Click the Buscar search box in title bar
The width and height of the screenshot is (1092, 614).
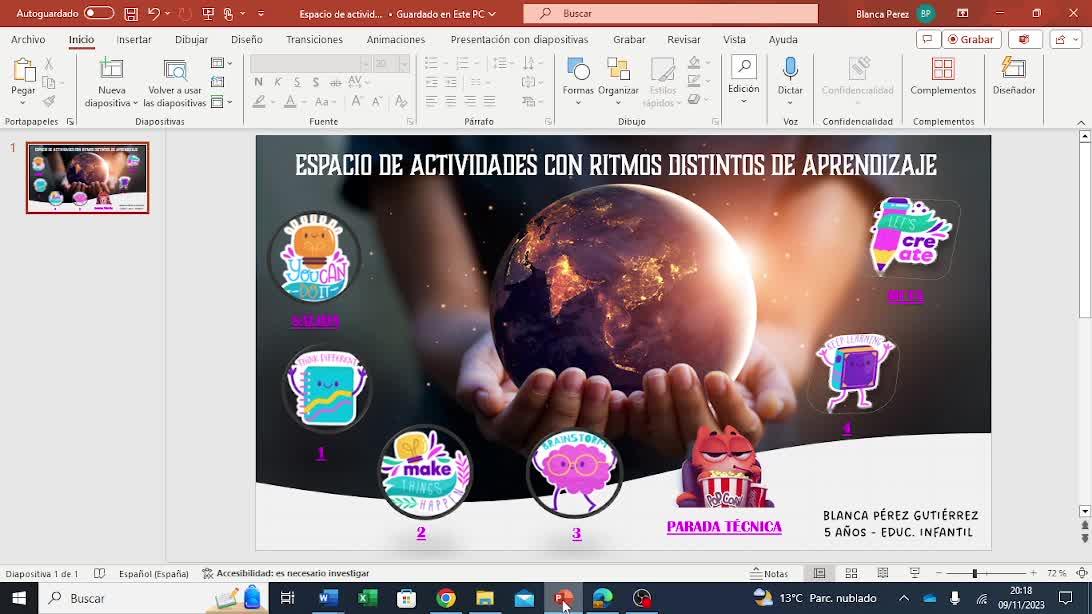[x=671, y=13]
